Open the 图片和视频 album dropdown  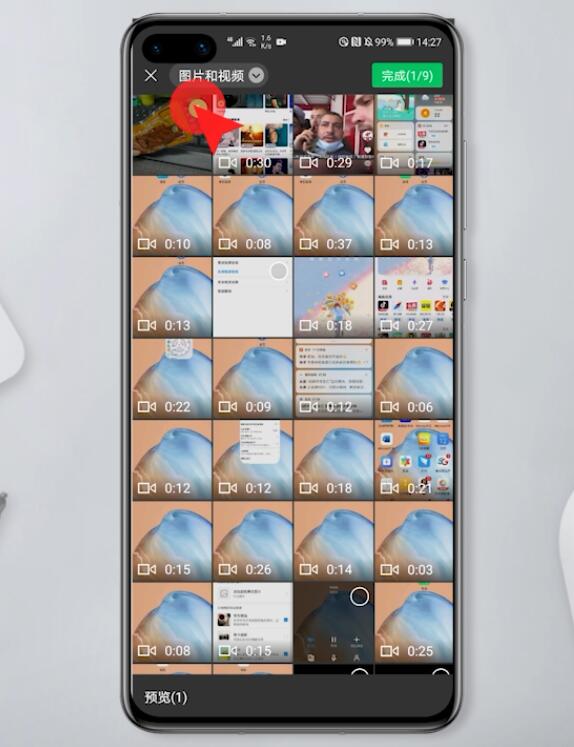[x=219, y=76]
